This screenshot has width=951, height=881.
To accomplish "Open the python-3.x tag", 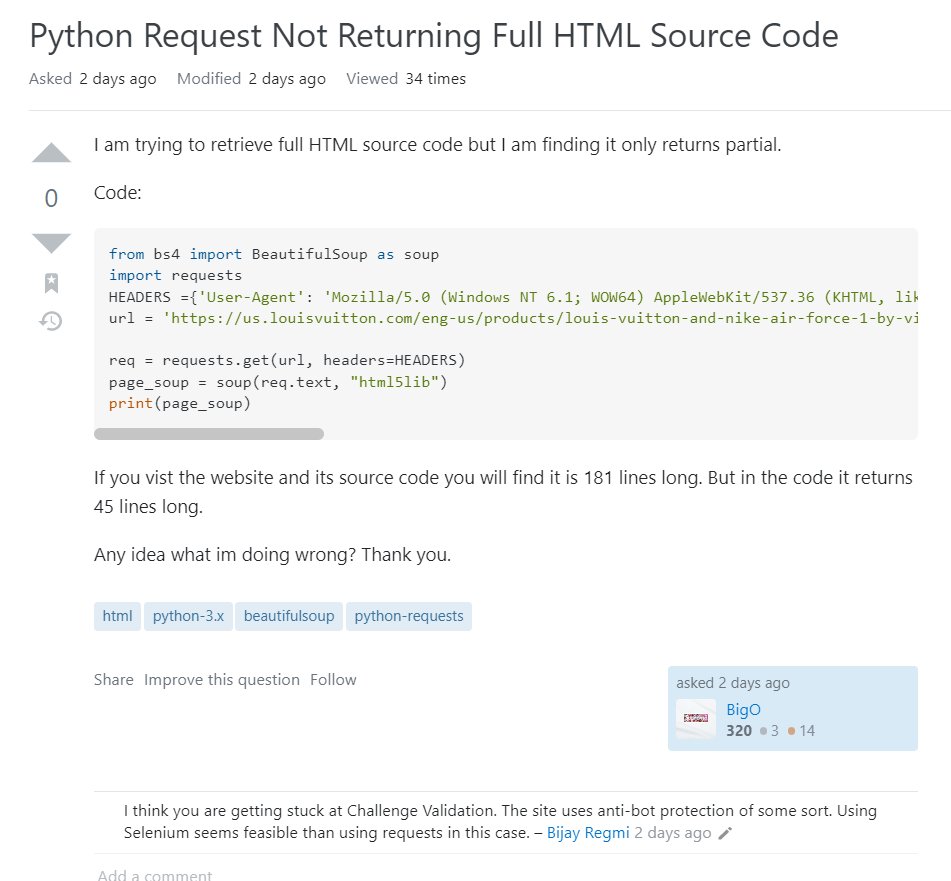I will point(188,616).
